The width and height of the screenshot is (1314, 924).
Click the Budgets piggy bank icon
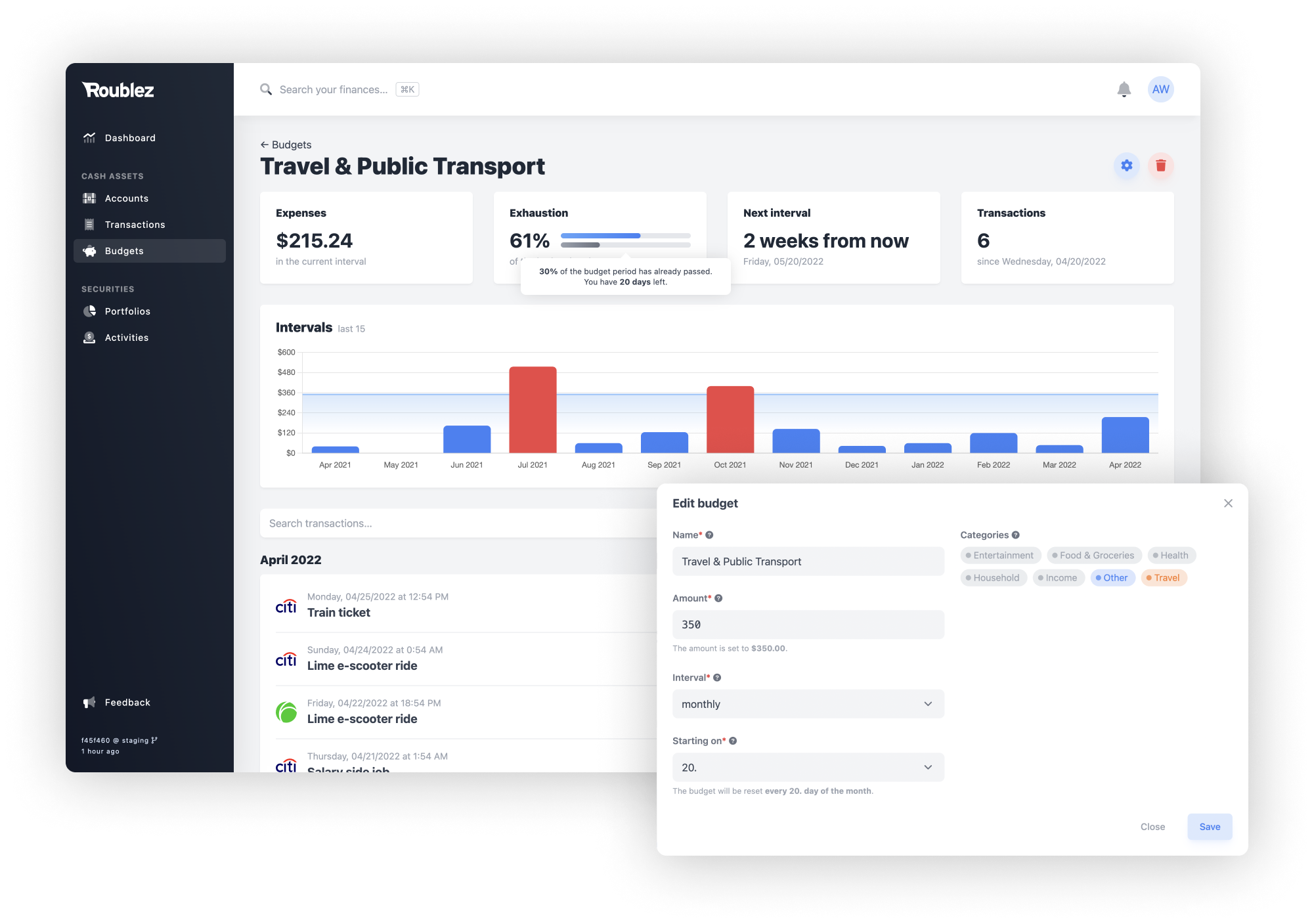coord(89,251)
